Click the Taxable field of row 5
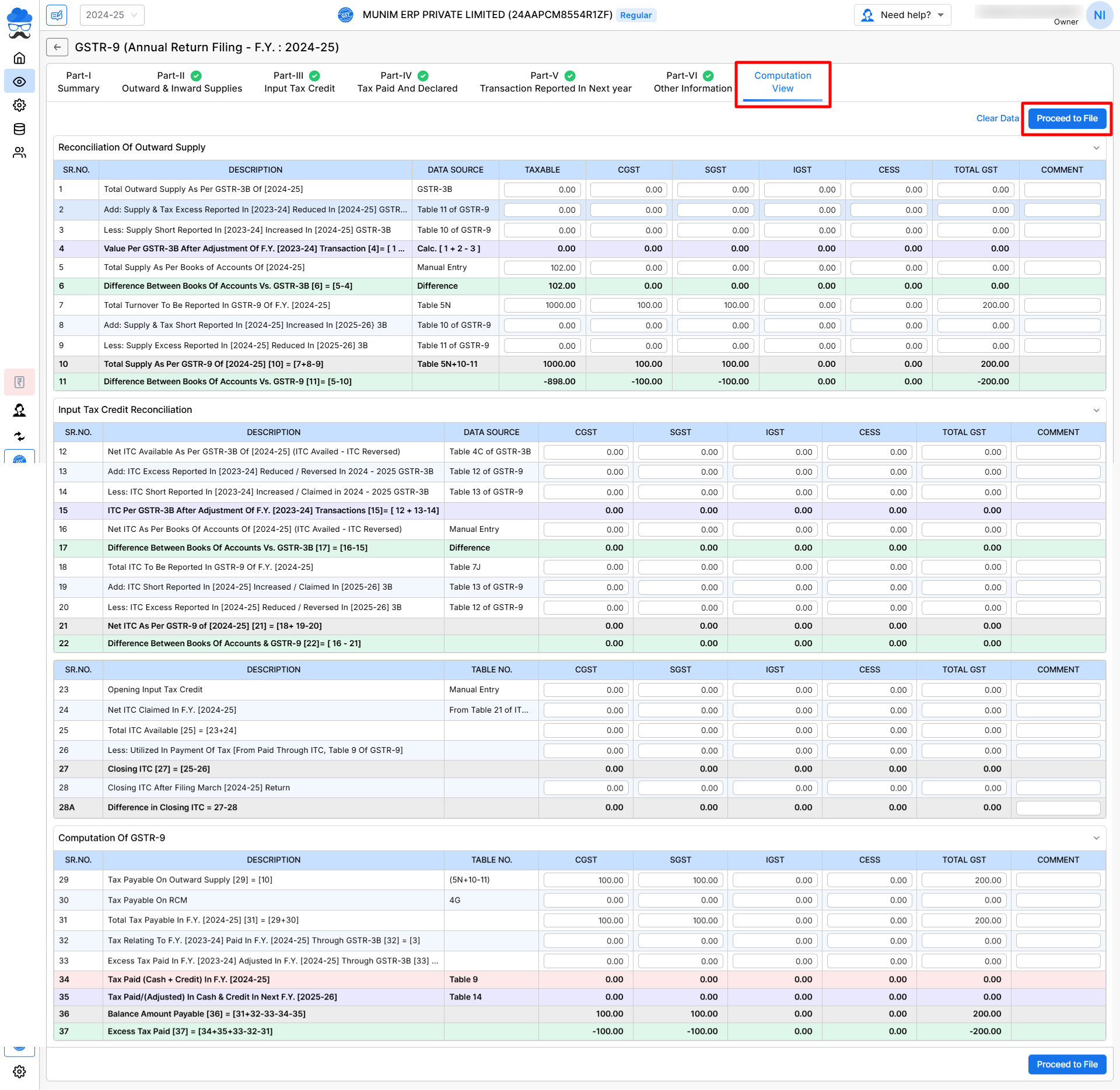Viewport: 1120px width, 1090px height. coord(542,268)
